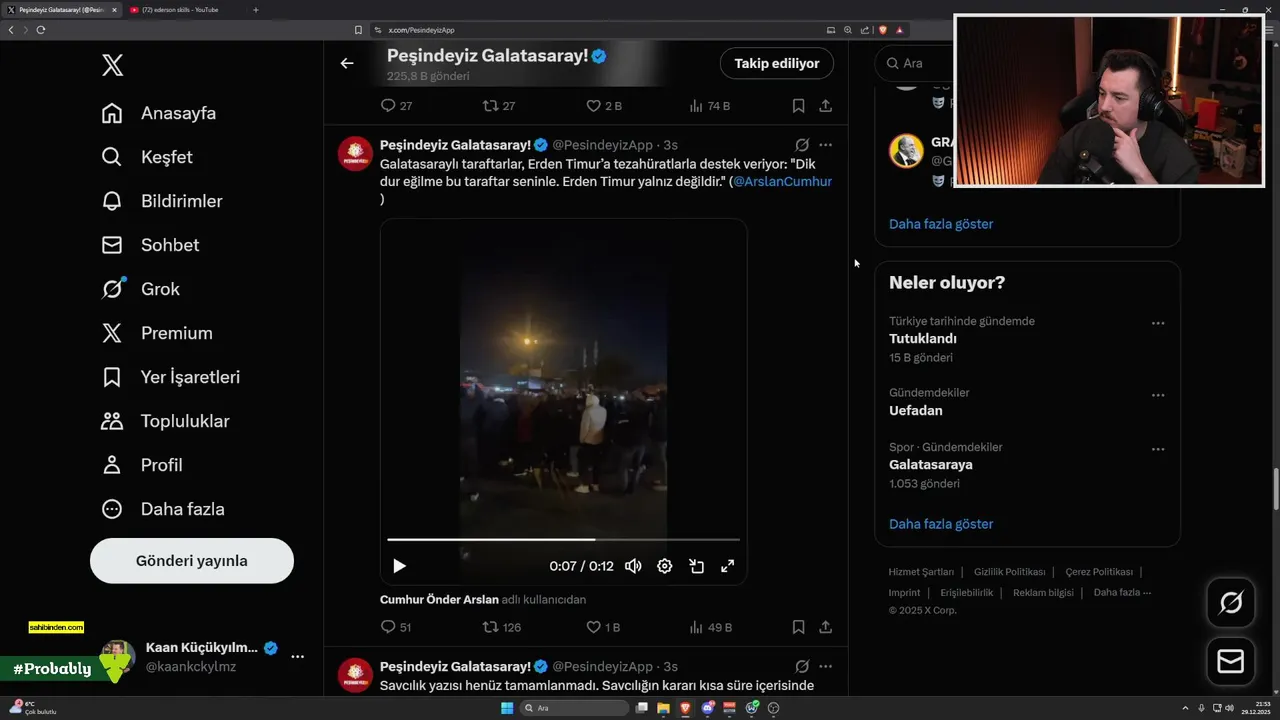Open Premium in the sidebar
1280x720 pixels.
(157, 333)
